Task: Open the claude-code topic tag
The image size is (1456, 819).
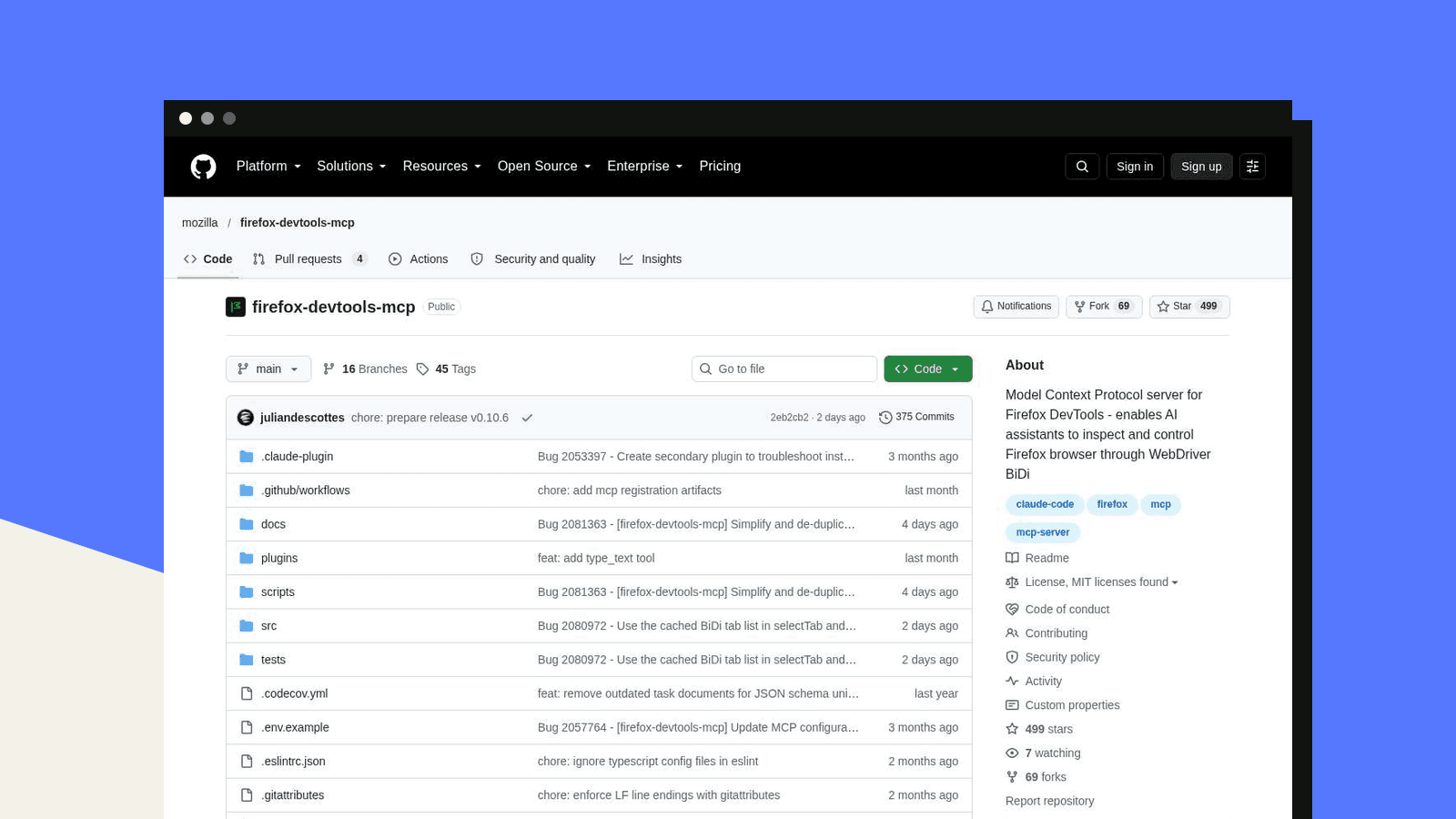Action: [1045, 505]
